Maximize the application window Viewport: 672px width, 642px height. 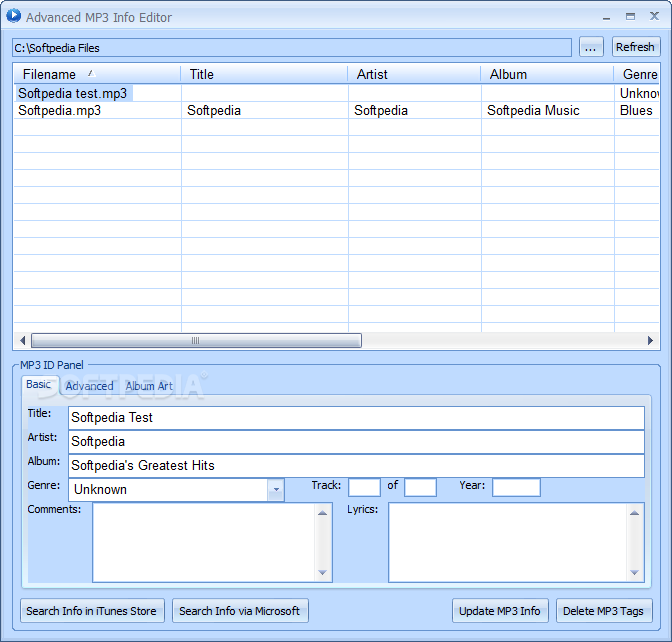click(x=630, y=17)
